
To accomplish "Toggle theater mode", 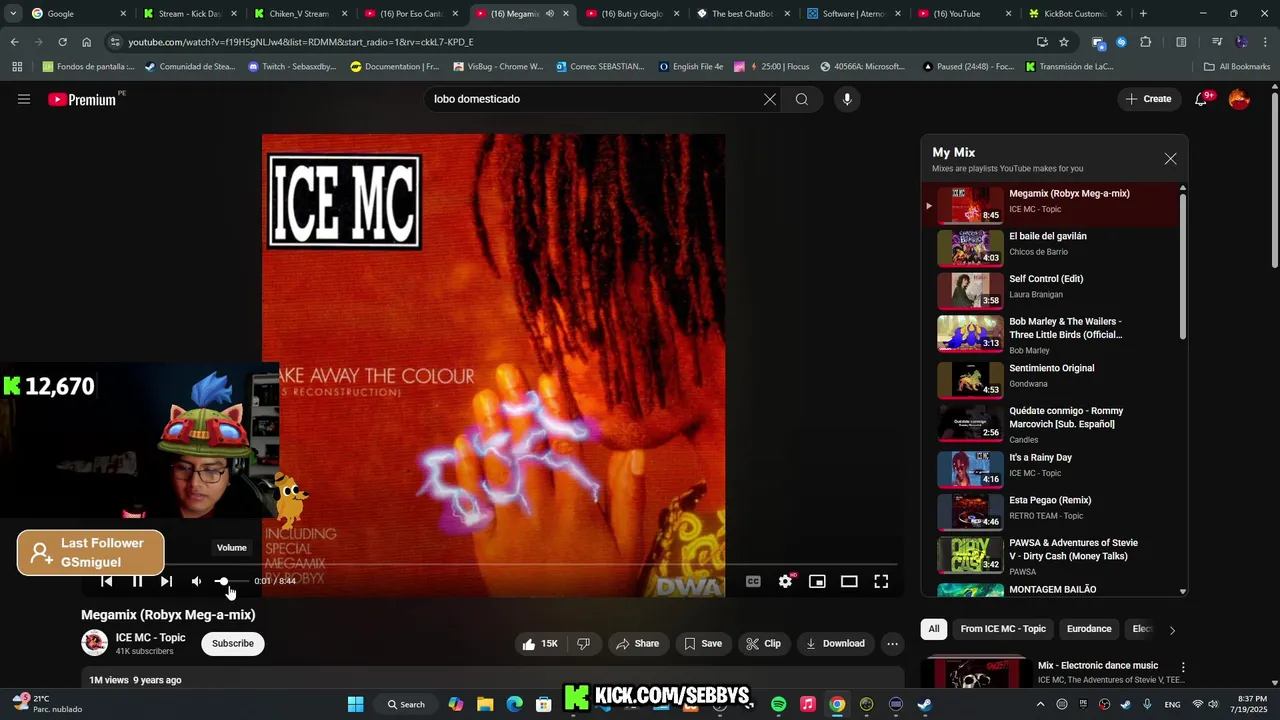I will point(849,581).
